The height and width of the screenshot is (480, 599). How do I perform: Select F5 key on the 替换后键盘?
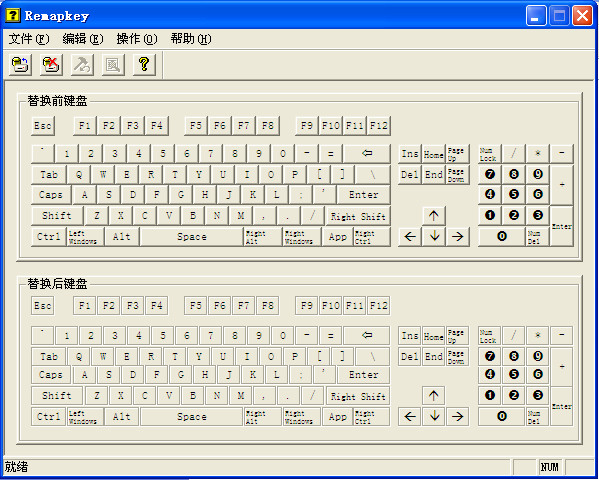196,305
